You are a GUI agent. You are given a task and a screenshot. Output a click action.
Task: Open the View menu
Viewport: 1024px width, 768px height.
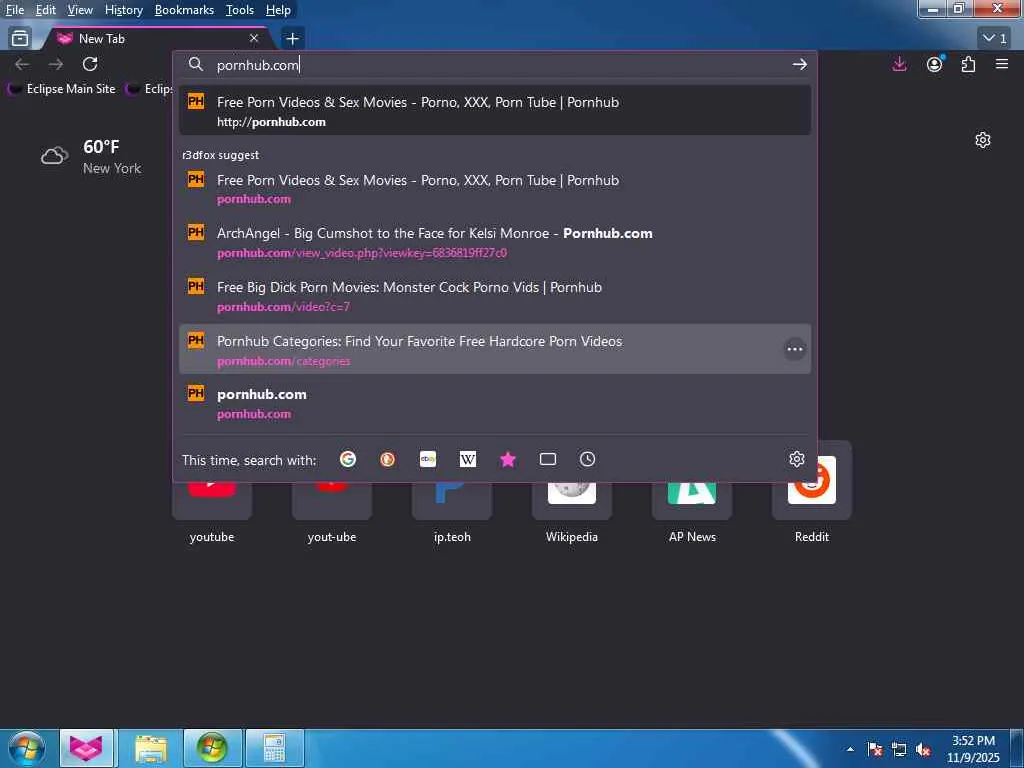pyautogui.click(x=80, y=10)
